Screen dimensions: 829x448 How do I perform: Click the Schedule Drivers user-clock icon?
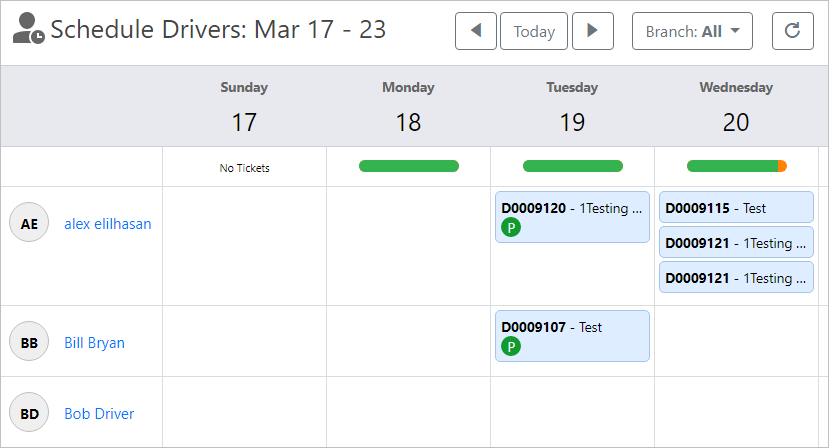click(x=28, y=29)
